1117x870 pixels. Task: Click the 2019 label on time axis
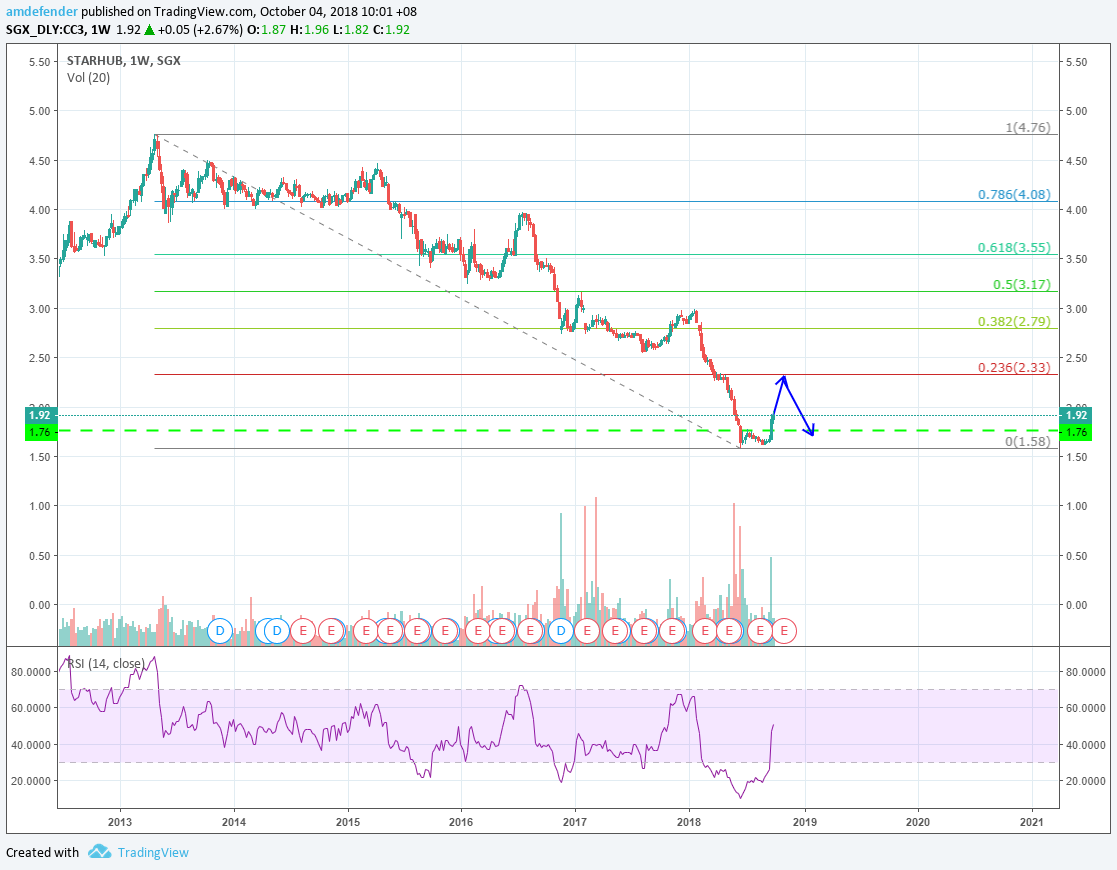pos(804,820)
